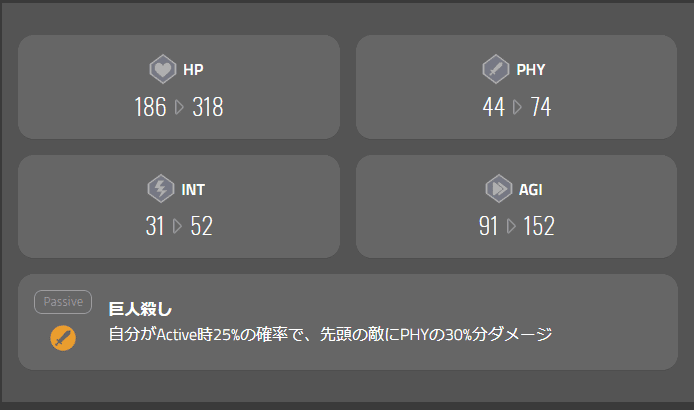The height and width of the screenshot is (410, 694).
Task: Select the Passive skill badge
Action: (63, 302)
